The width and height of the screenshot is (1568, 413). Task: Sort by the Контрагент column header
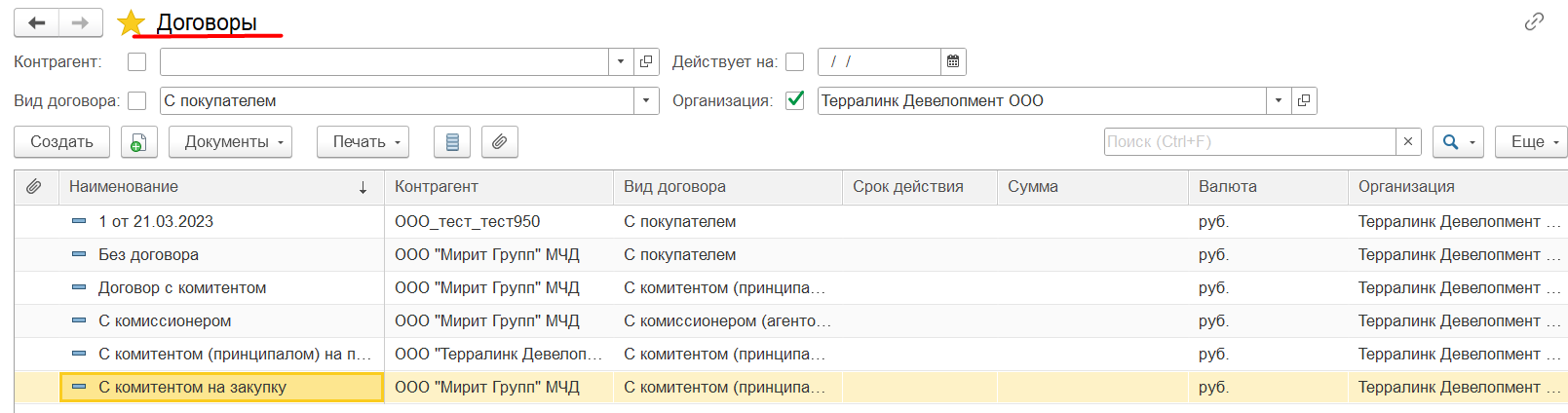(499, 186)
